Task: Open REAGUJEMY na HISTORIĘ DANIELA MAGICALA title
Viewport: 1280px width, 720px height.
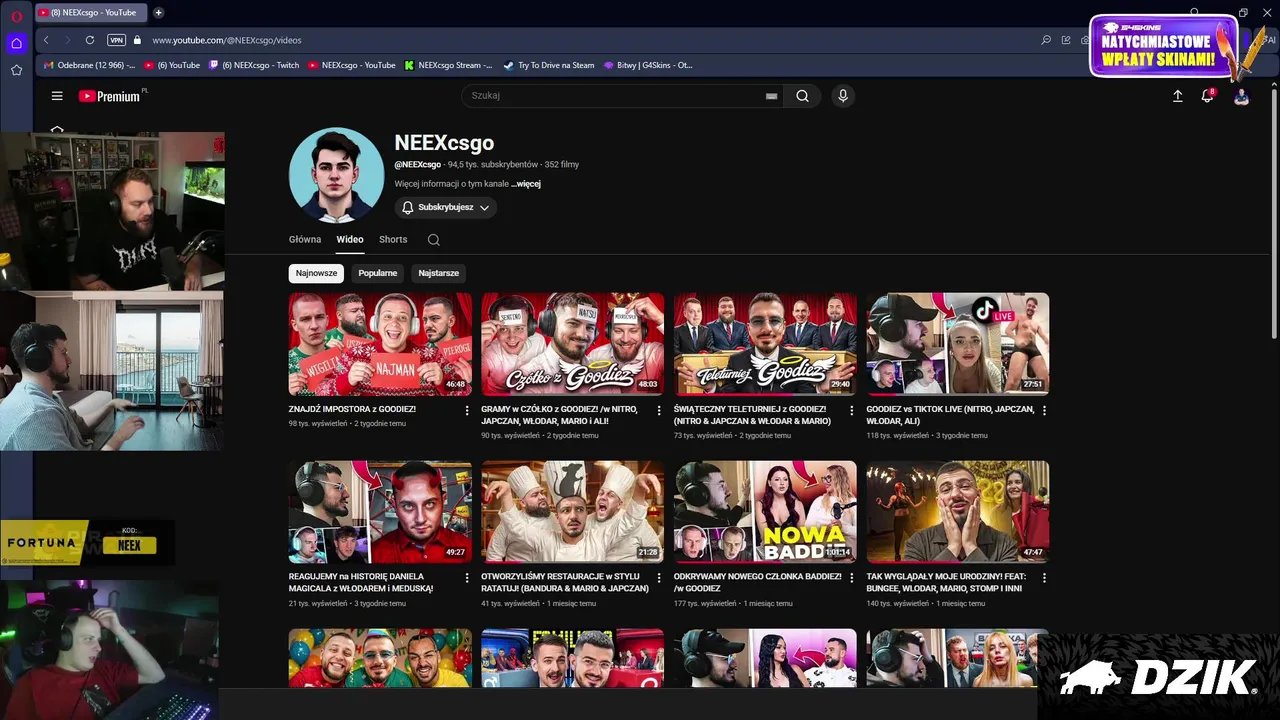Action: pyautogui.click(x=361, y=583)
